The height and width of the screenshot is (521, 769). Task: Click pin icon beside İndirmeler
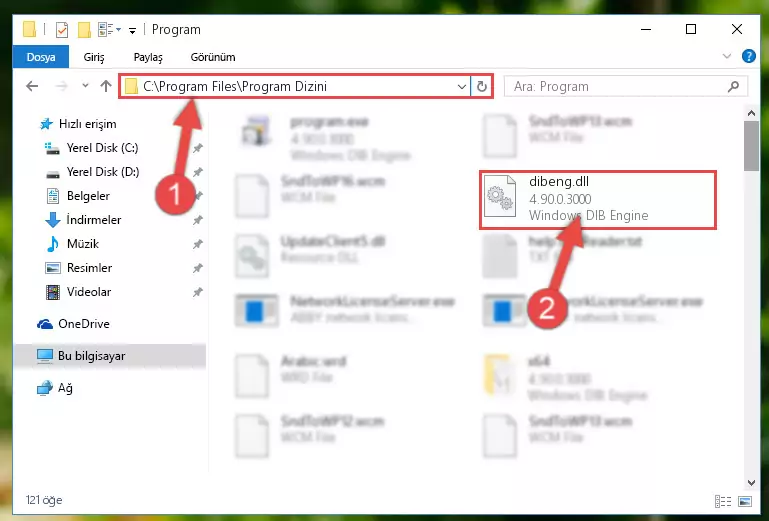[x=198, y=220]
